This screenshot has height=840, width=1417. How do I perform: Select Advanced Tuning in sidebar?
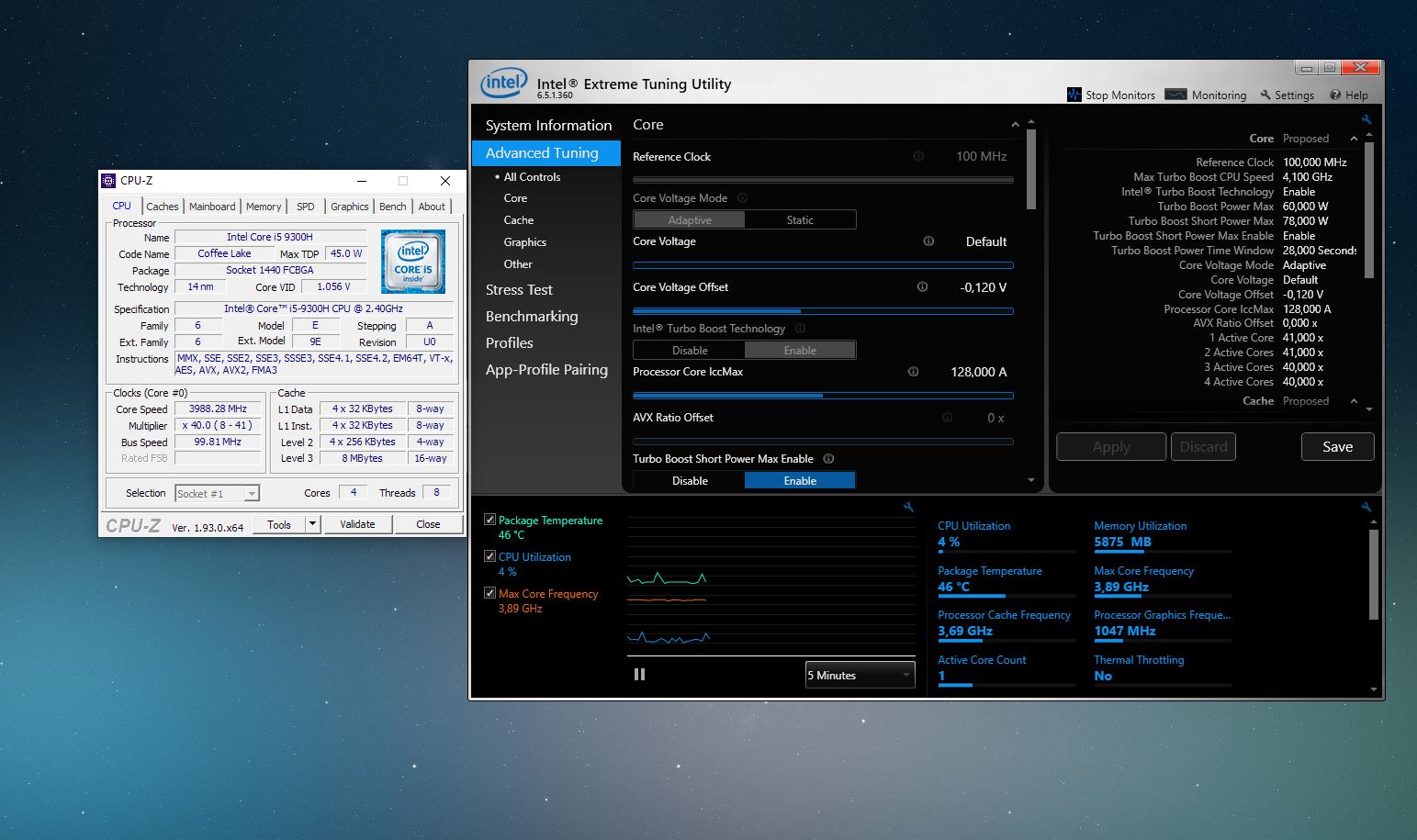click(546, 153)
